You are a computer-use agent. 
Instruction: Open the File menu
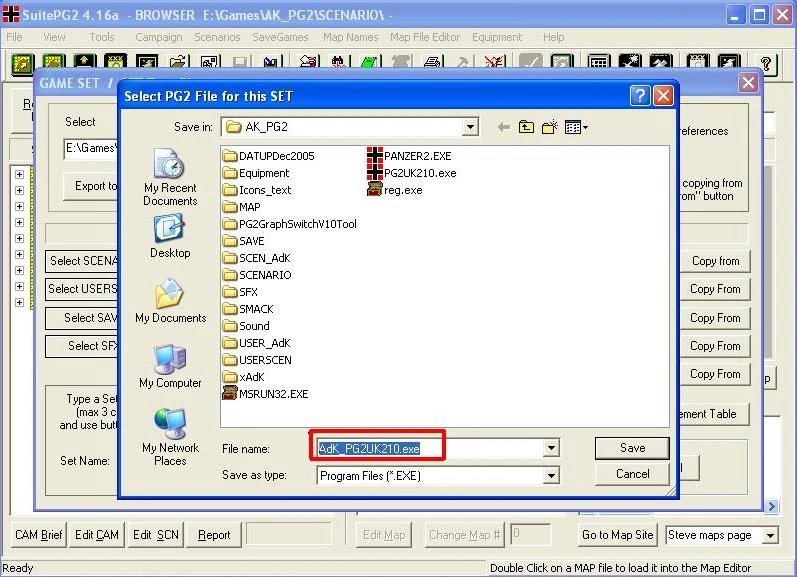[14, 37]
